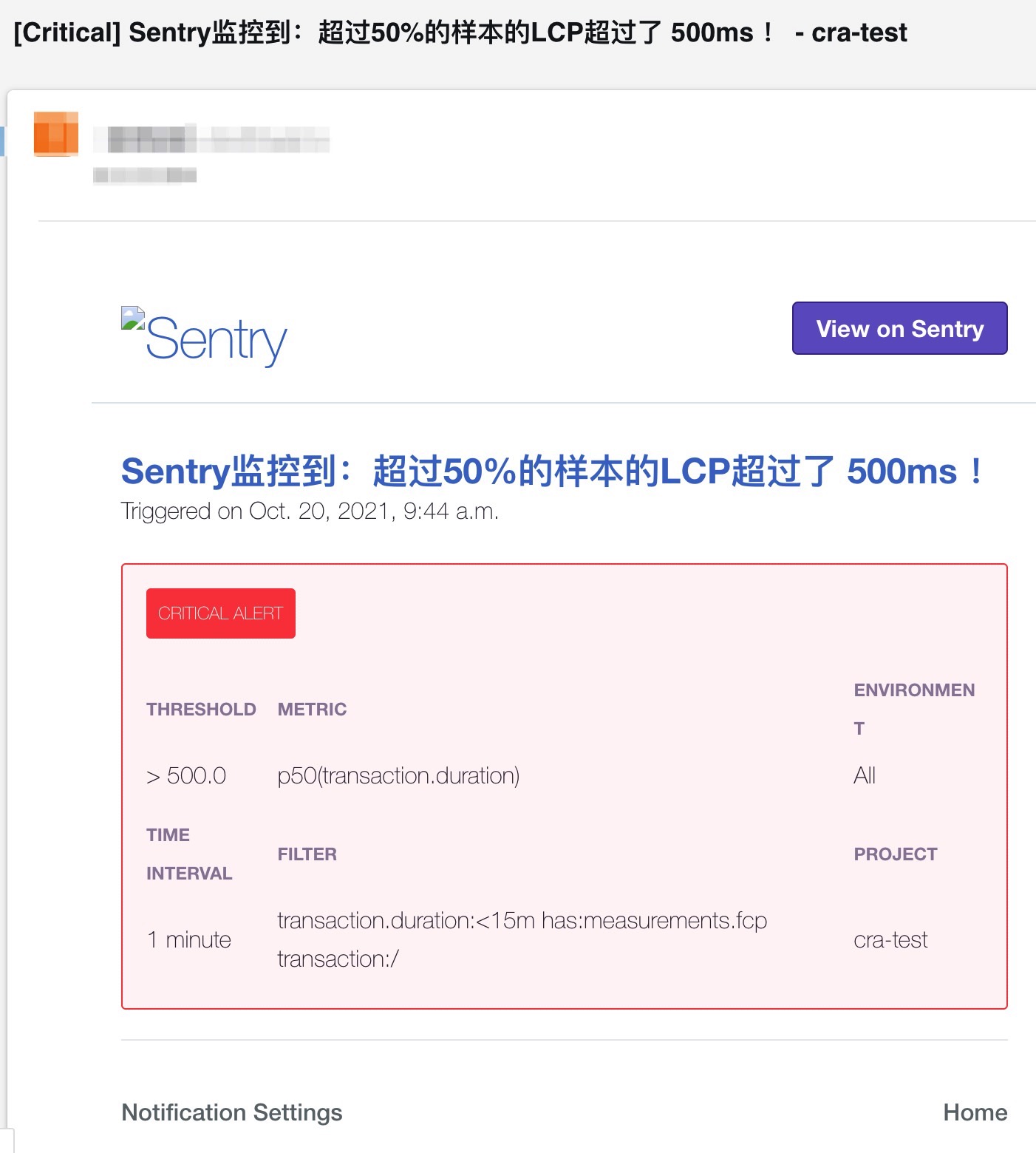Viewport: 1036px width, 1153px height.
Task: Select the 'p50(transaction.duration)' metric value
Action: click(x=399, y=776)
